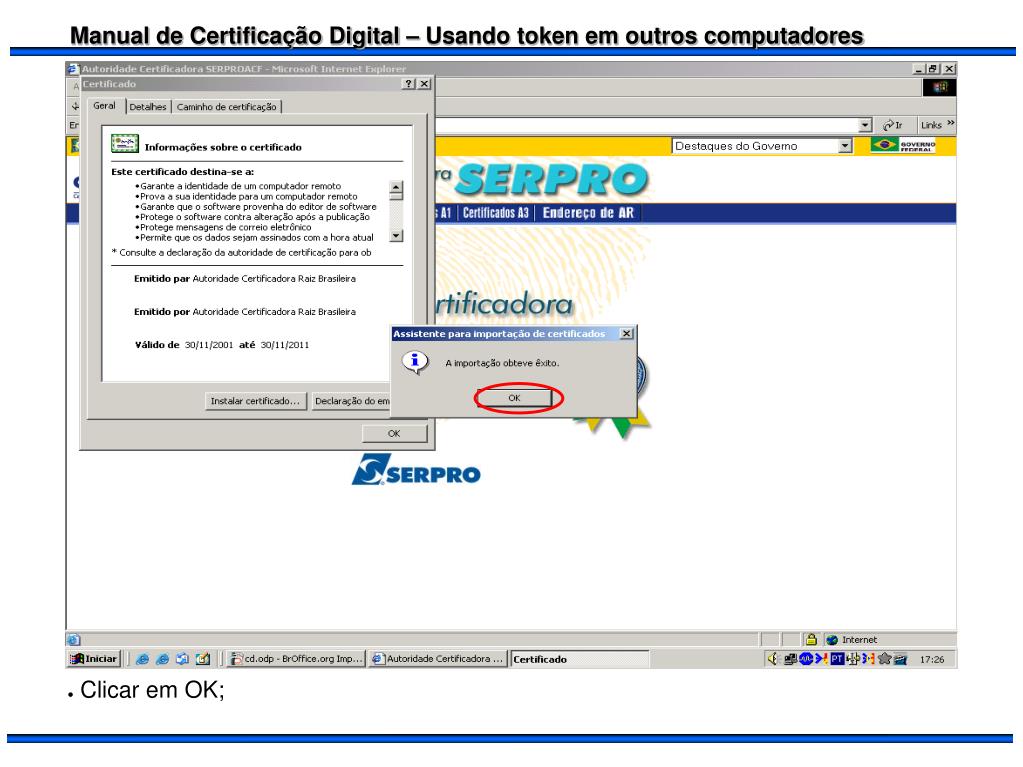Screen dimensions: 1023x767
Task: Open the Certificados A3 menu item
Action: coord(495,213)
